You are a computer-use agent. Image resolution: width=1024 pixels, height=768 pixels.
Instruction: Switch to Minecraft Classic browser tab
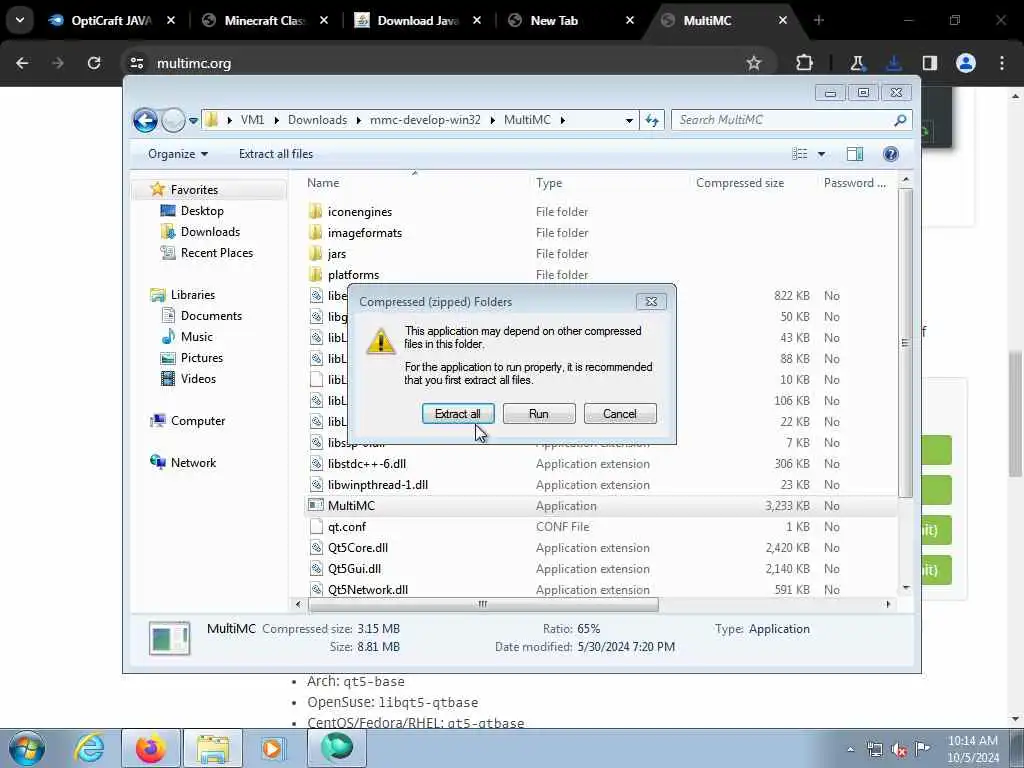point(264,20)
